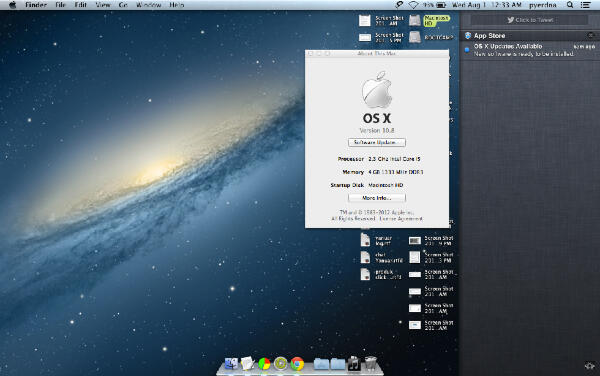This screenshot has width=600, height=376.
Task: Open the Apple menu
Action: coord(12,5)
